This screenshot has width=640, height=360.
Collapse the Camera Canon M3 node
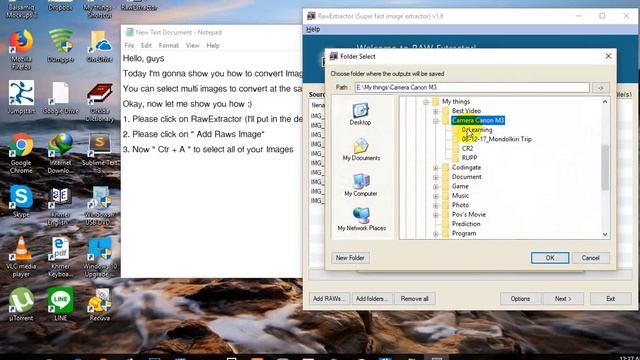[x=436, y=121]
